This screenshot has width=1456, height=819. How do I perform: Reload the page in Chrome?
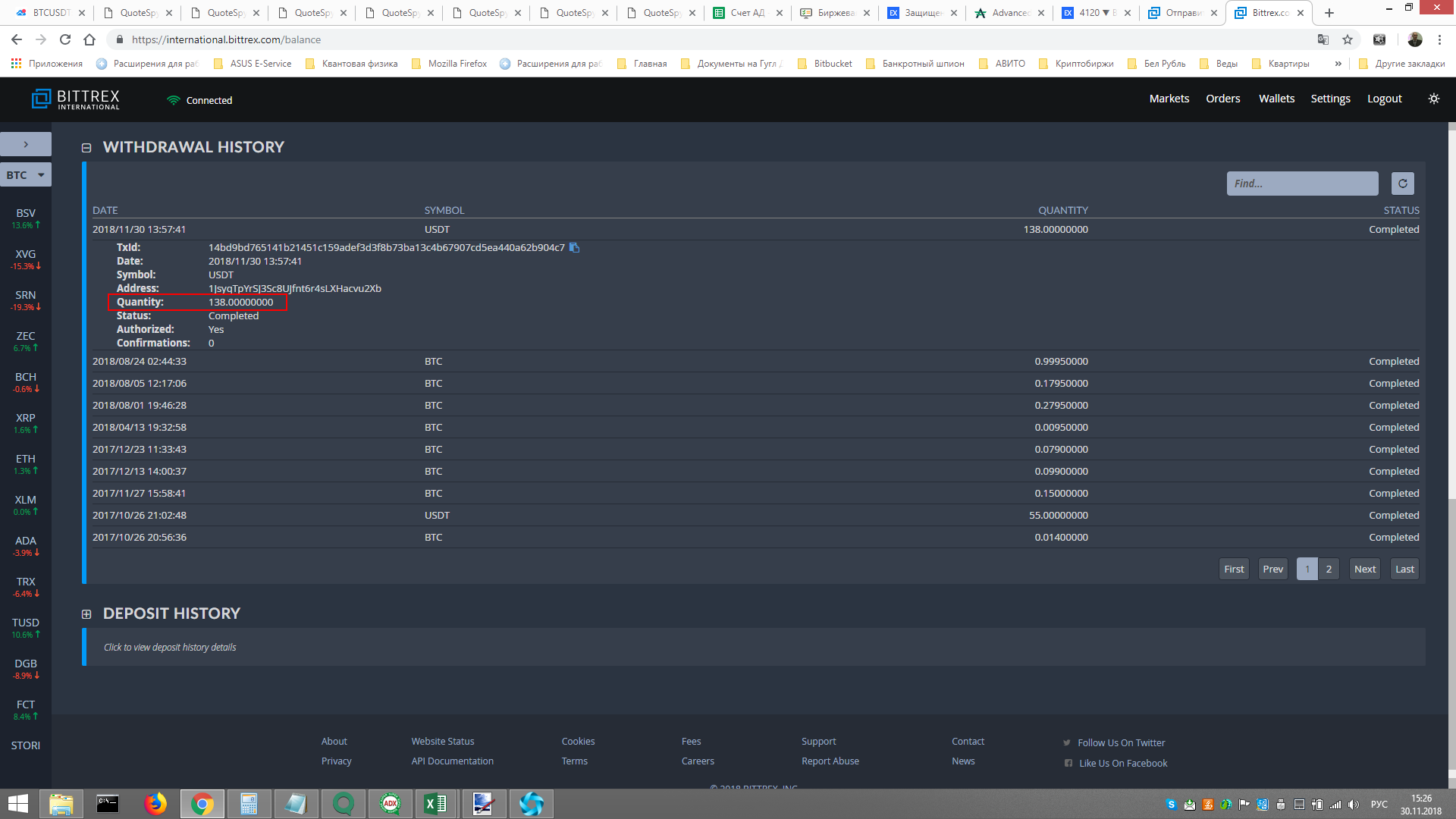(x=65, y=39)
